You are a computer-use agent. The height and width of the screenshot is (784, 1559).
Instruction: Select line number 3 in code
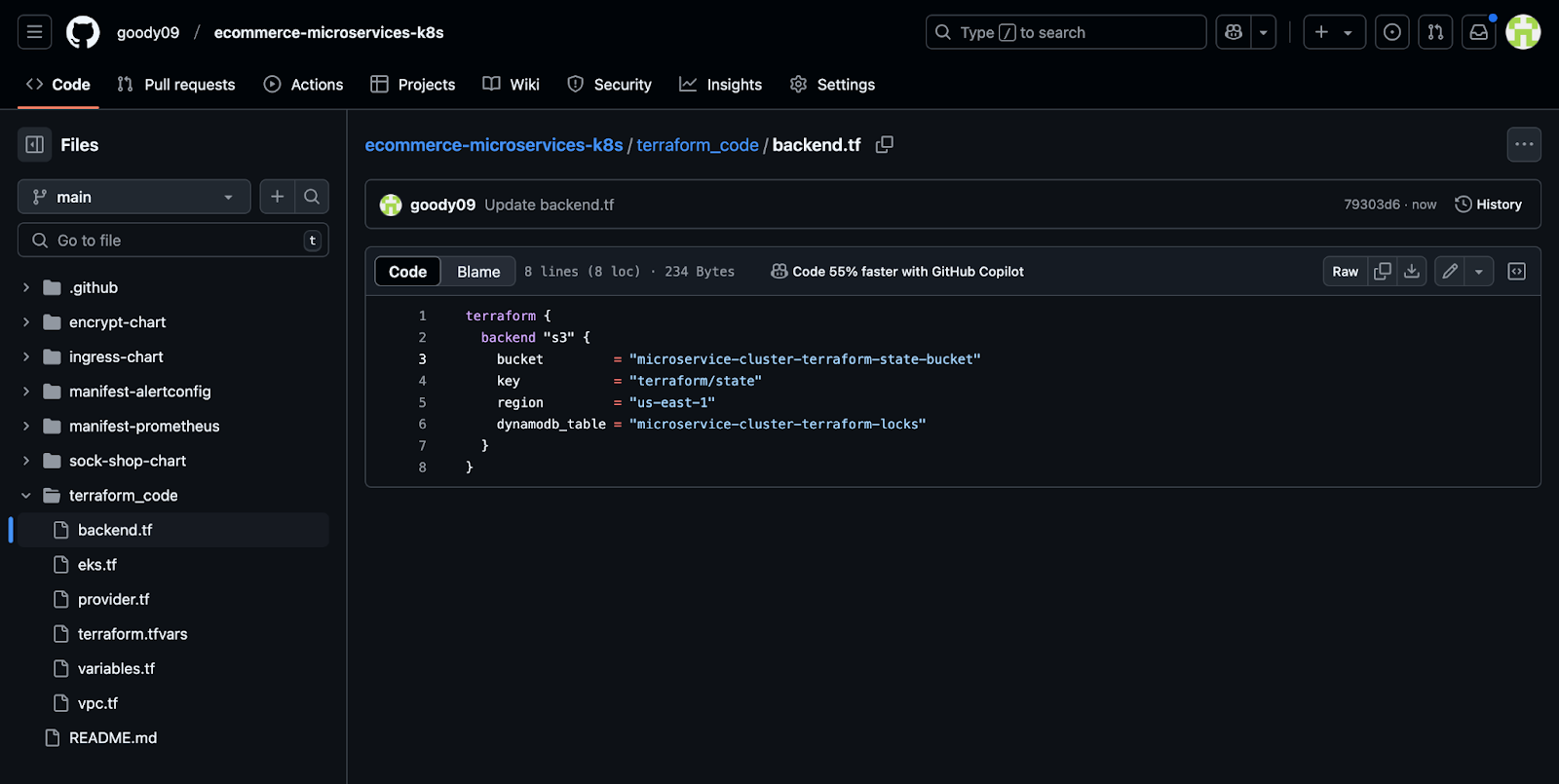coord(422,359)
